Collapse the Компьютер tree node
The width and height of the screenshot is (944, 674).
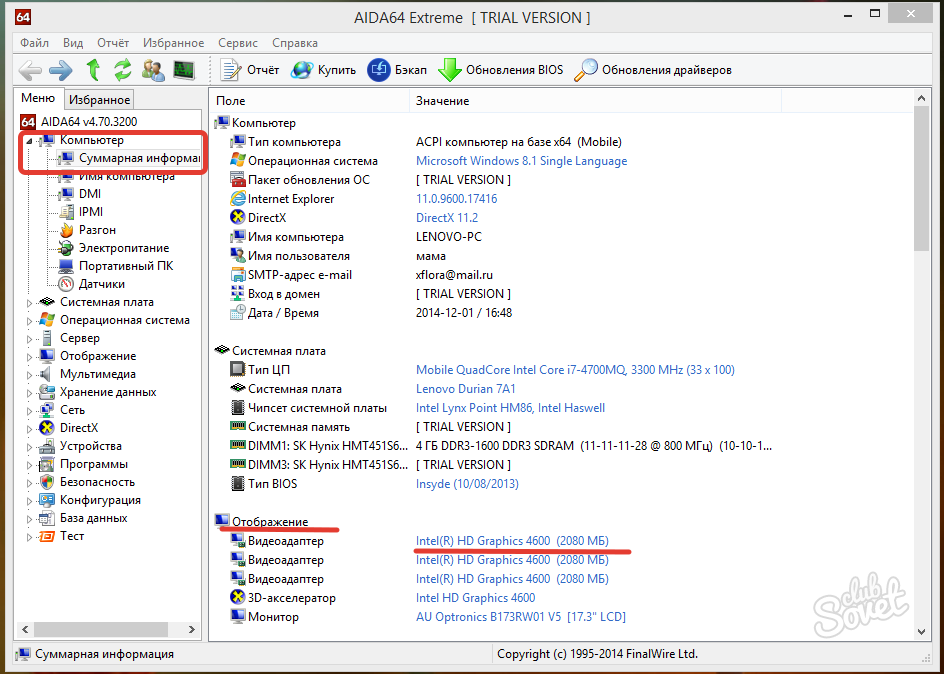[x=29, y=140]
